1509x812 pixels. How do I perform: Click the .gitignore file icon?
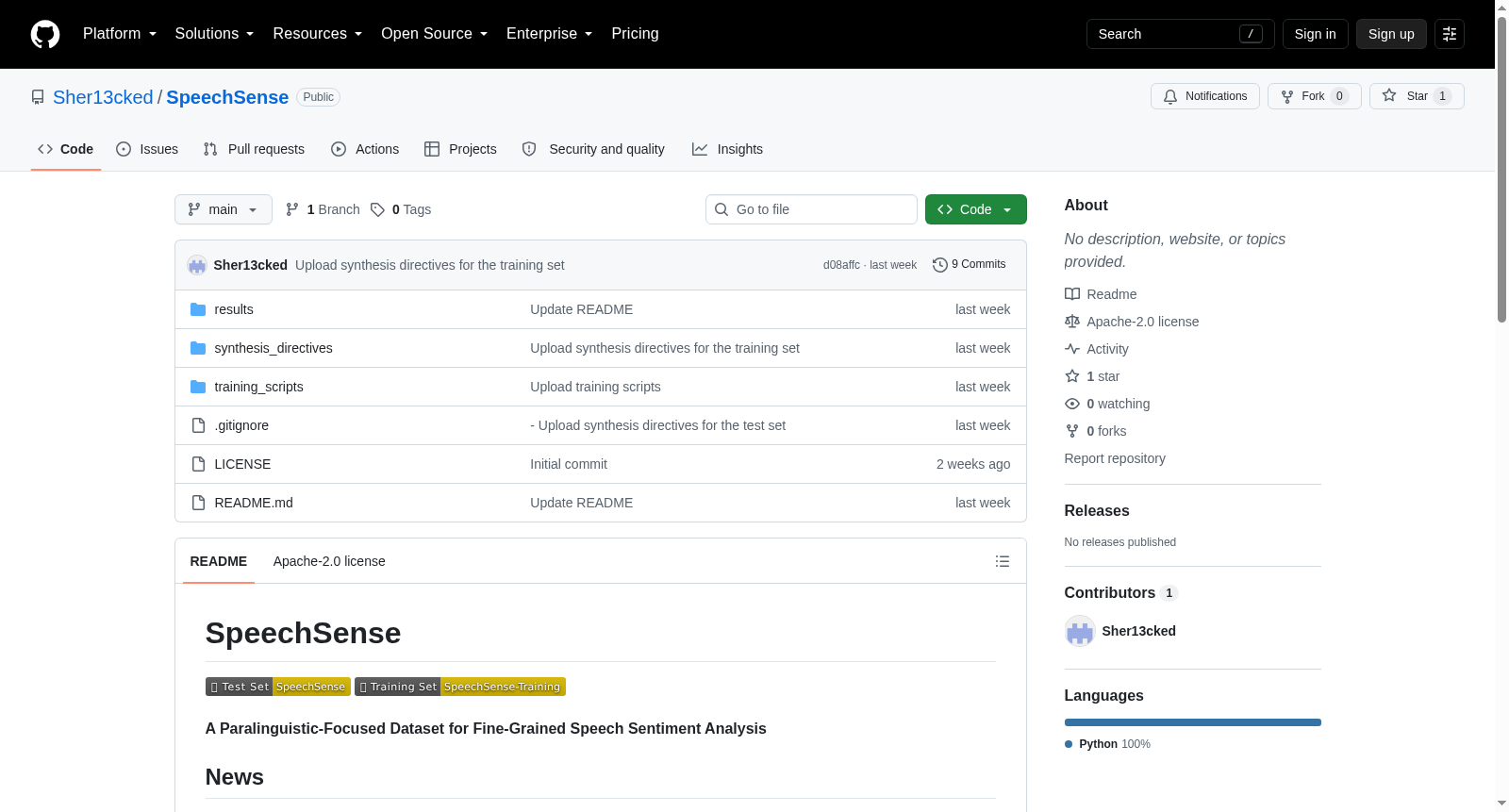pyautogui.click(x=198, y=425)
